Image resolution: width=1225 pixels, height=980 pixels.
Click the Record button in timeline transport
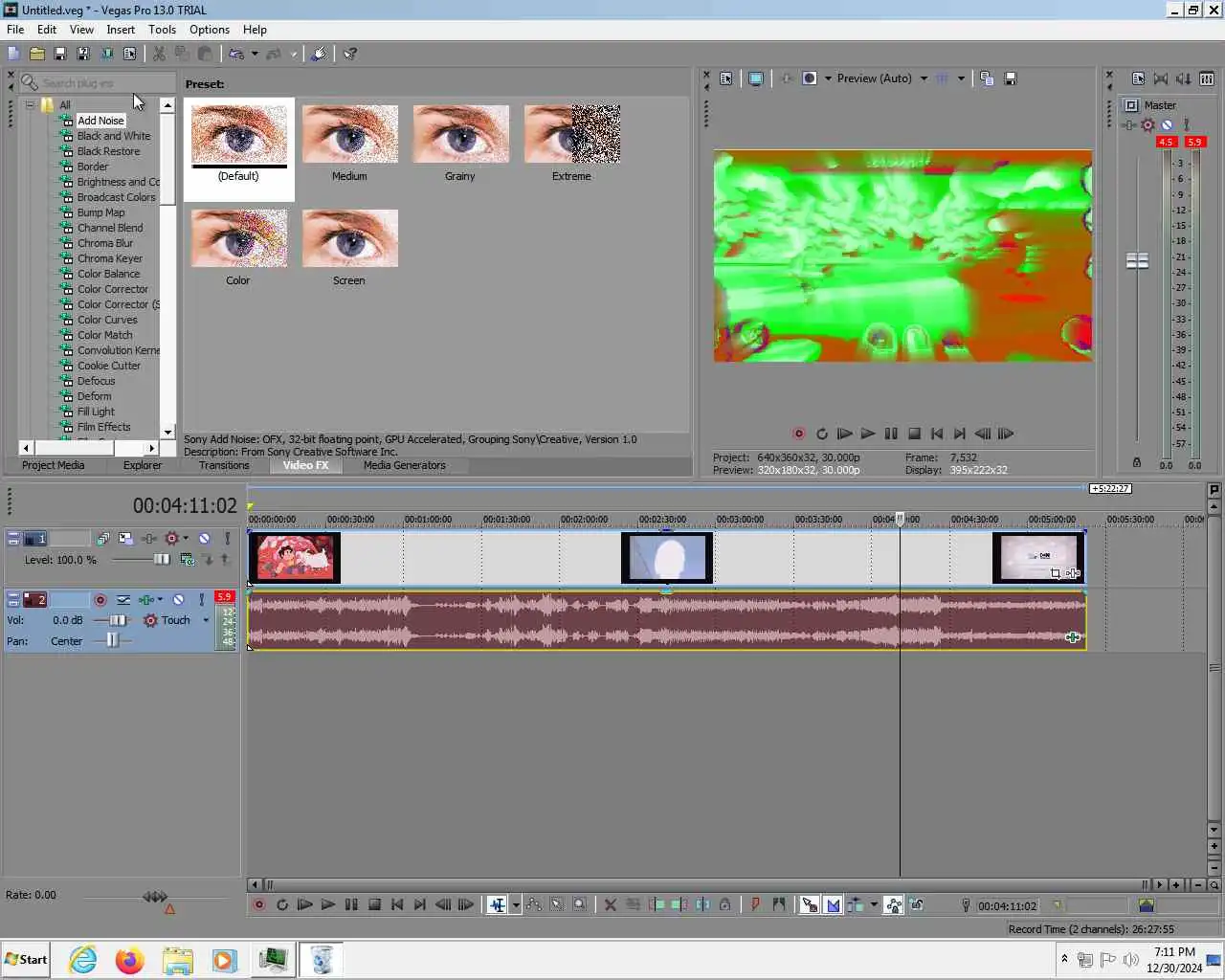pos(258,904)
